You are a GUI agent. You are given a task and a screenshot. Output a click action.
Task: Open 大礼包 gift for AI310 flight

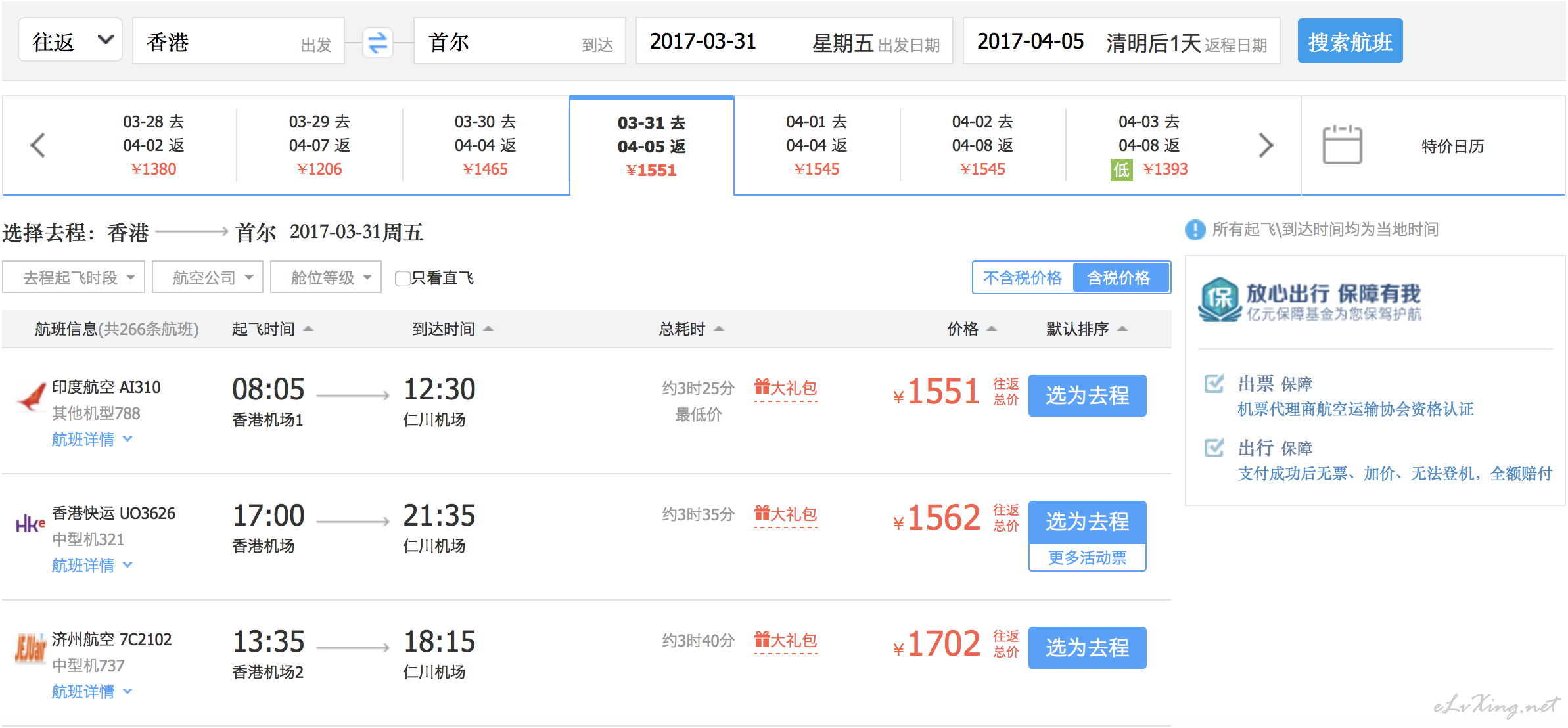pos(786,388)
